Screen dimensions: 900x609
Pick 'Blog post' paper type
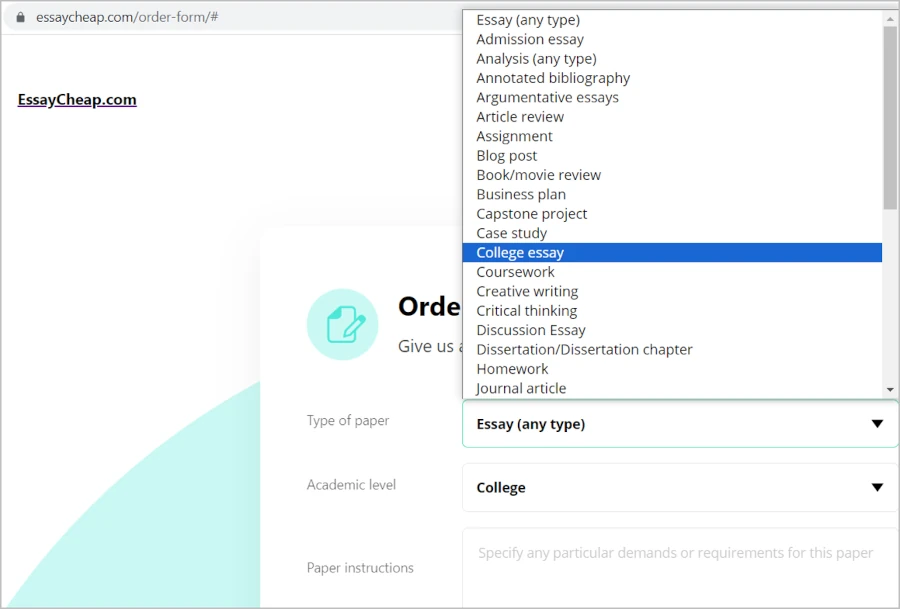672,156
